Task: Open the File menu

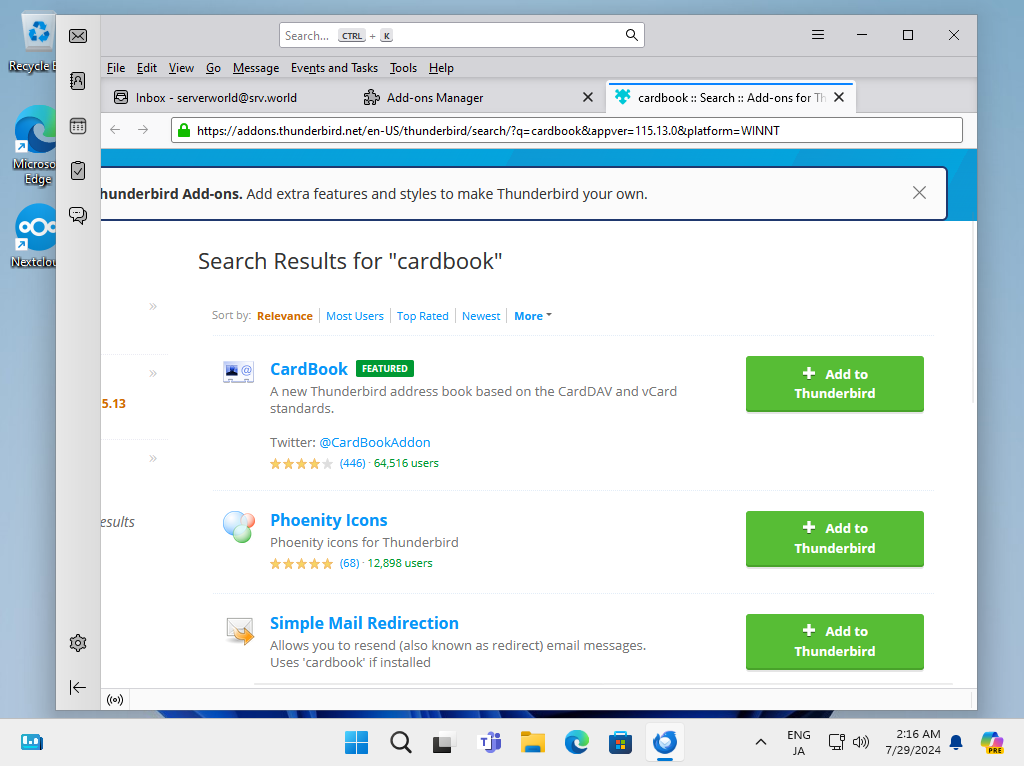Action: [116, 68]
